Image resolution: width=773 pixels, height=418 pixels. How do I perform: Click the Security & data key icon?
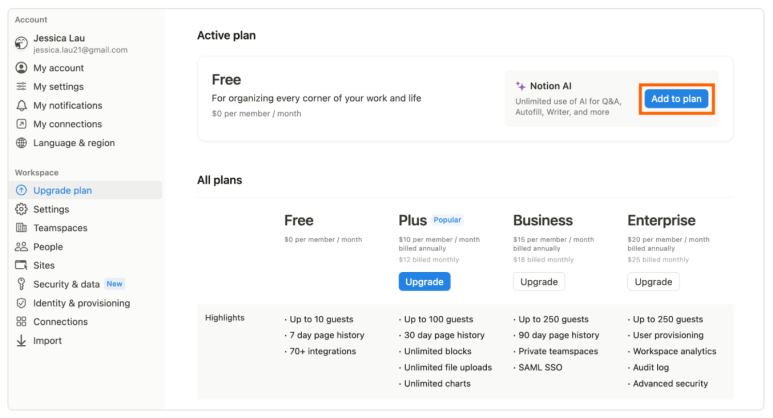21,284
